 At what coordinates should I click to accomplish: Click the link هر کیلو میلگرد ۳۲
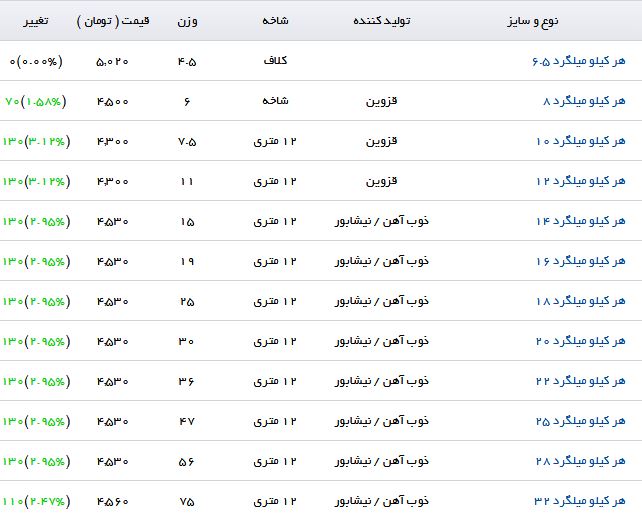[x=580, y=501]
